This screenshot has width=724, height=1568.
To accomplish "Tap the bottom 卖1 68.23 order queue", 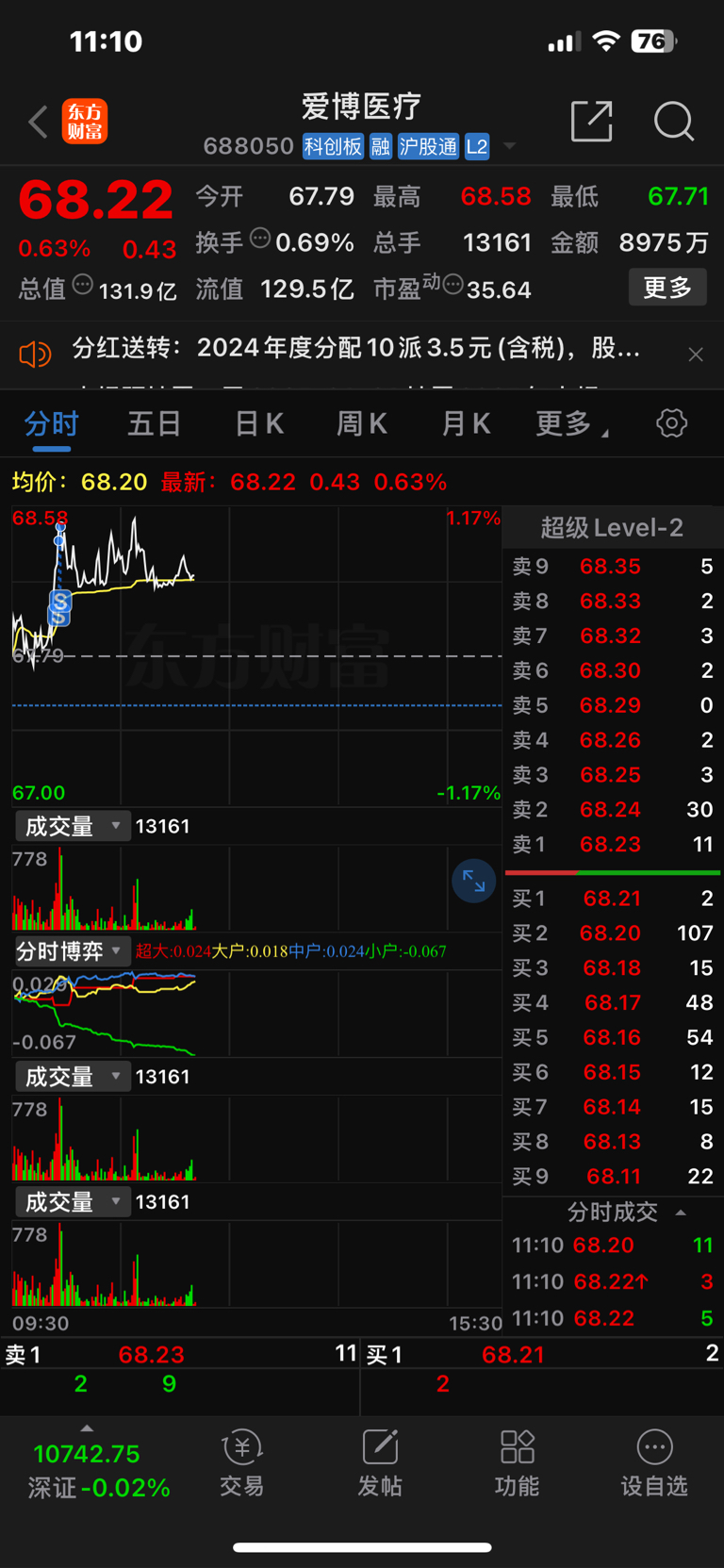I will 180,1355.
